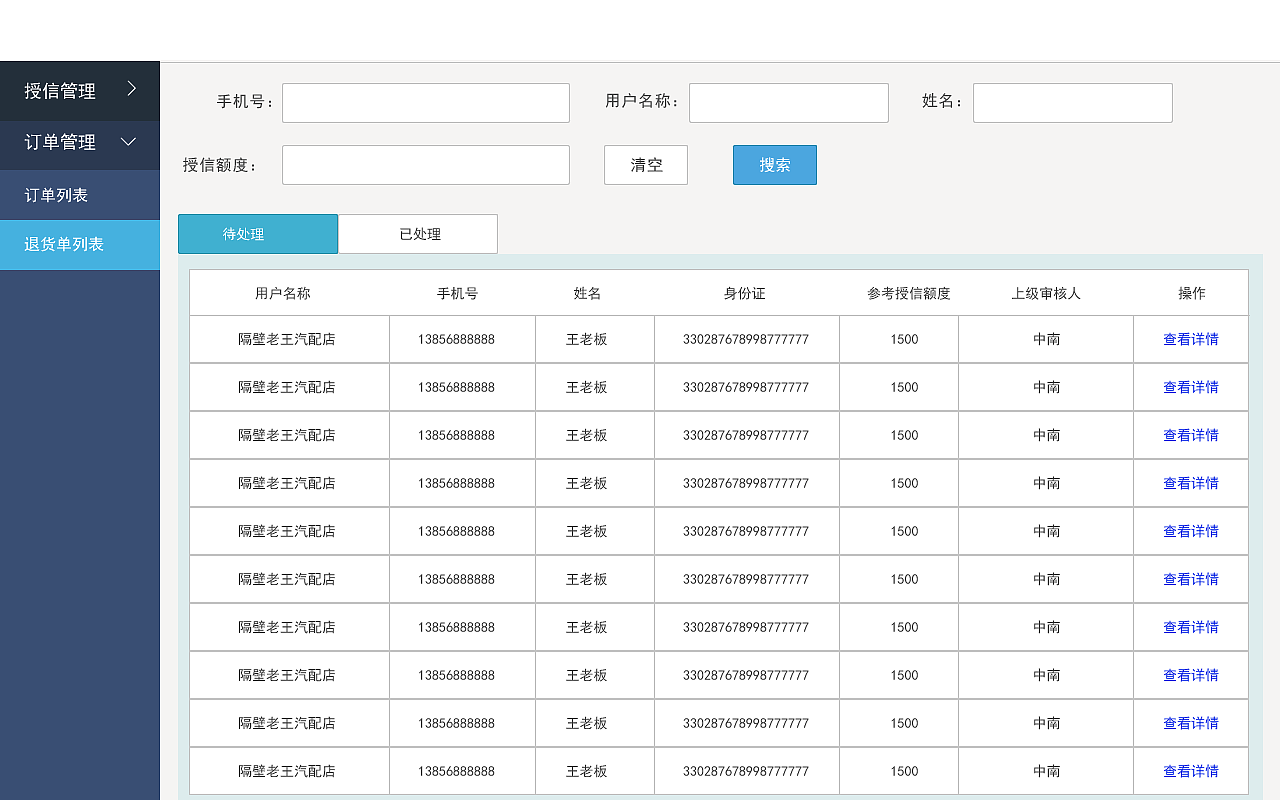Collapse 订单管理 using the down chevron
The width and height of the screenshot is (1280, 800).
click(x=129, y=142)
